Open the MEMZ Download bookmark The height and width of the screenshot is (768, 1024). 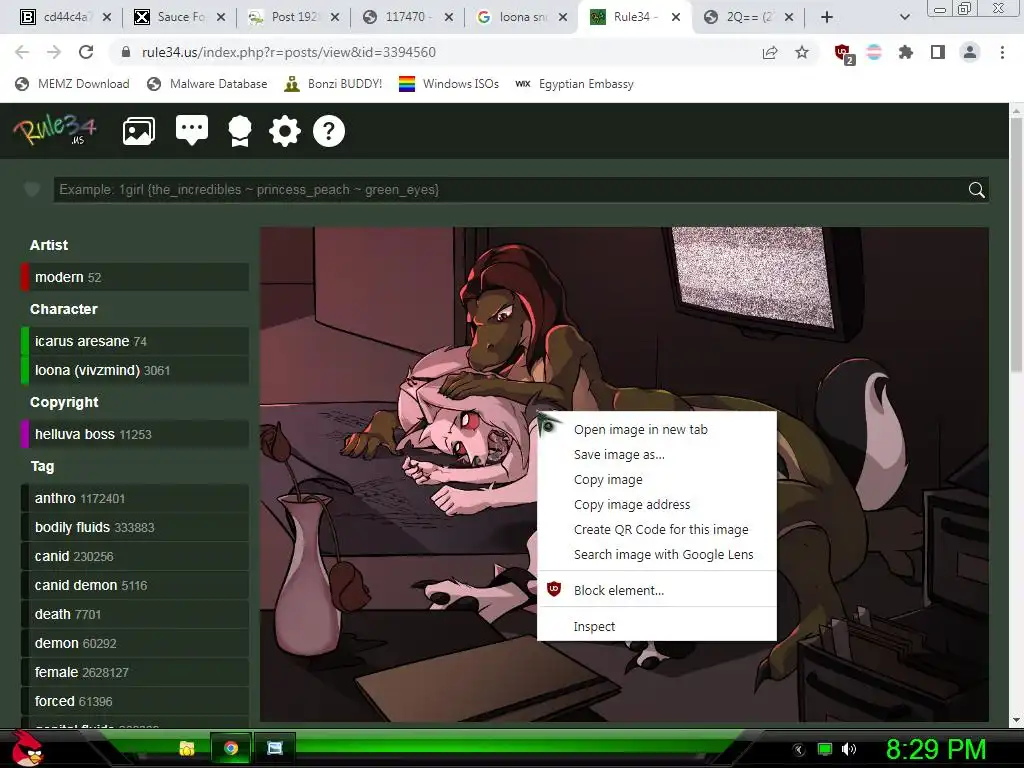(x=72, y=84)
